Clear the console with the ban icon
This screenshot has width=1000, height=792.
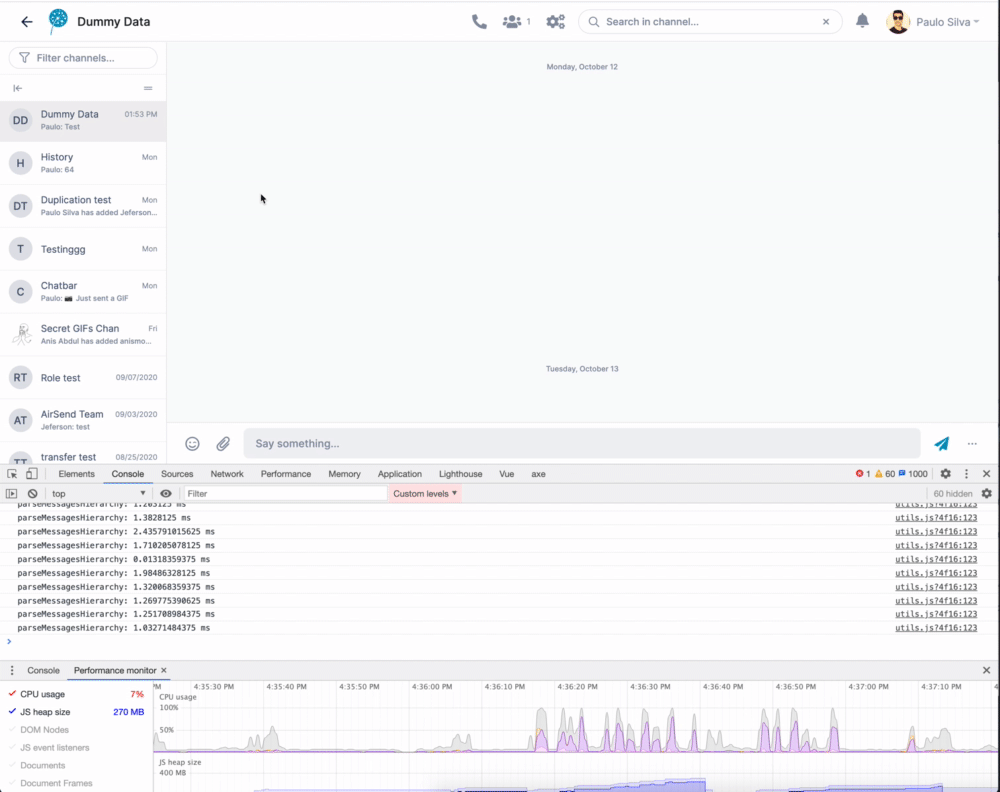coord(33,494)
